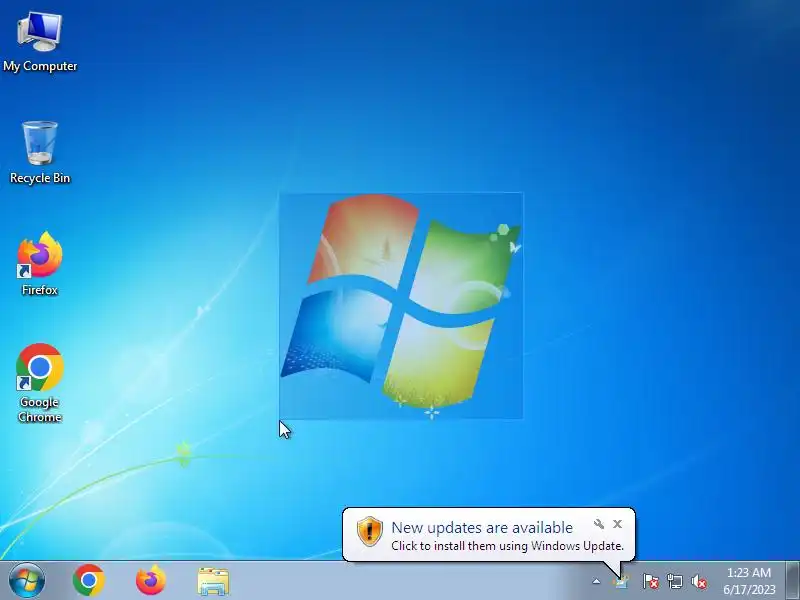Launch Chrome from the taskbar
The width and height of the screenshot is (800, 600).
click(89, 581)
